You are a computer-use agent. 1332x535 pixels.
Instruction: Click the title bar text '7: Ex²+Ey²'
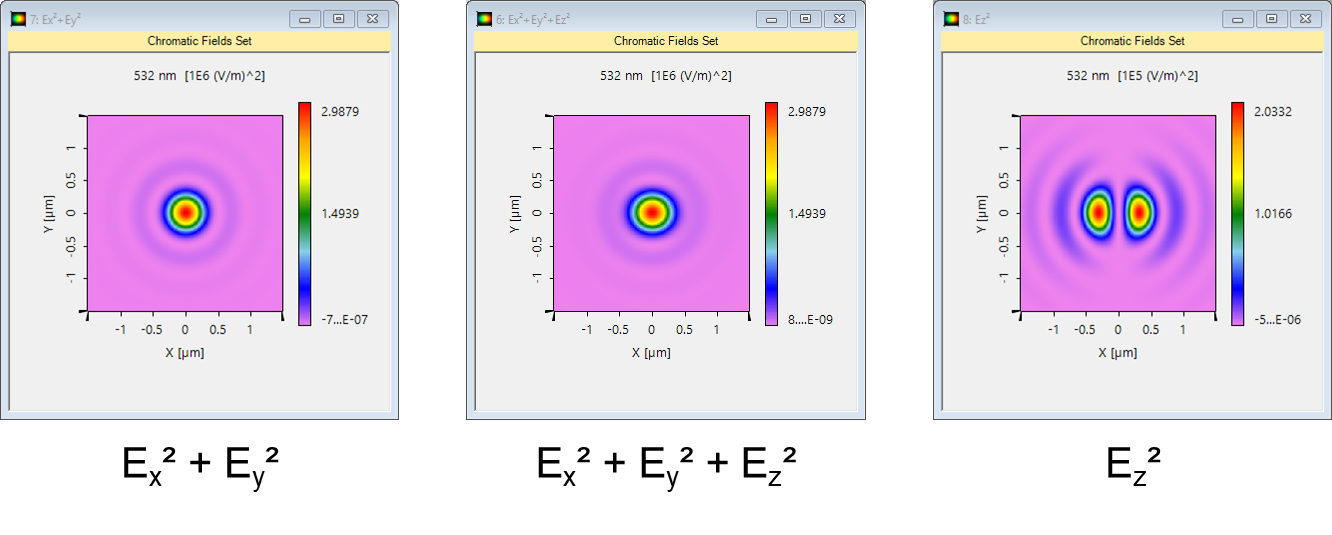click(53, 18)
